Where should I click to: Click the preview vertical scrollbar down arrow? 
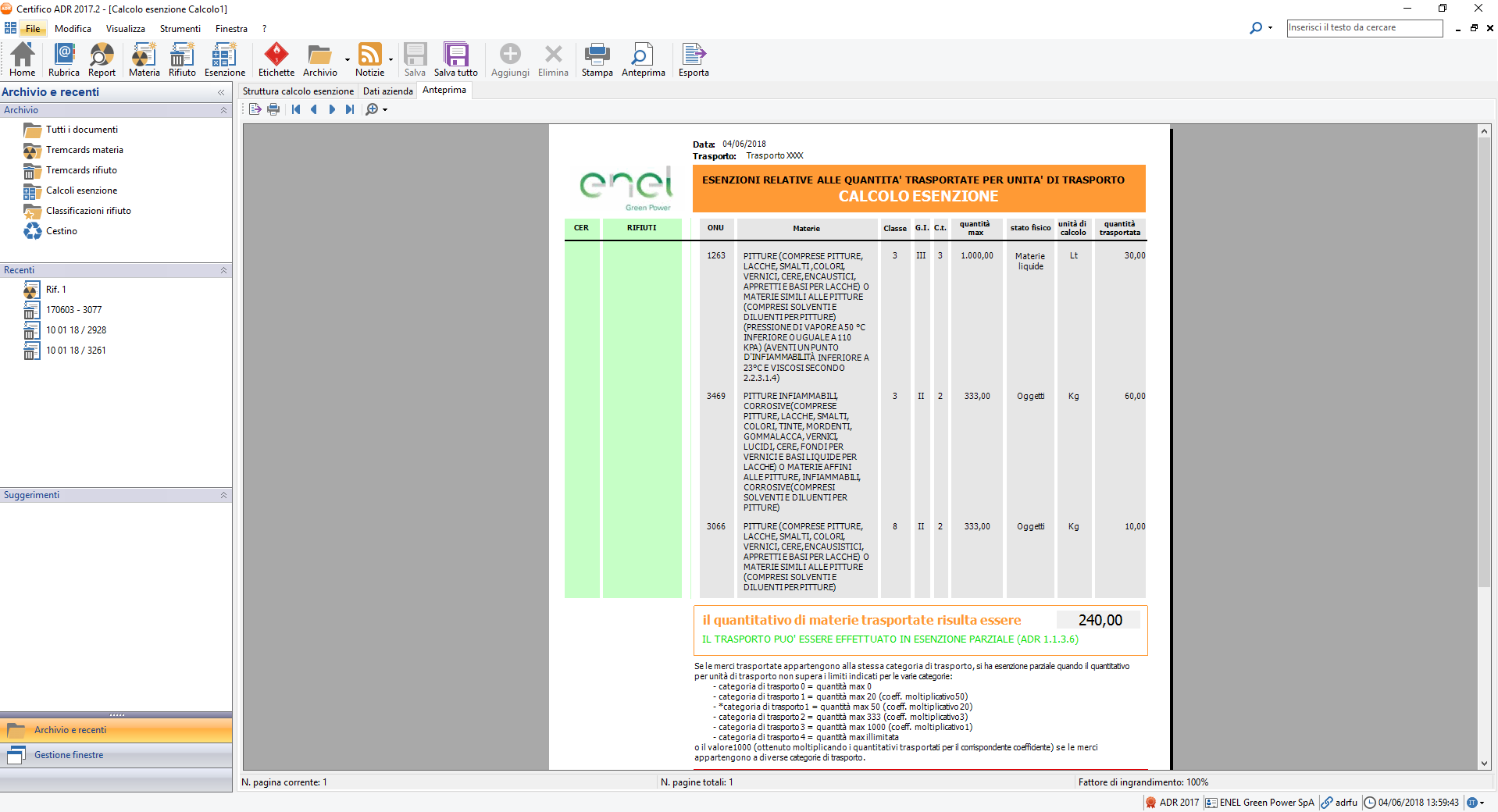(x=1484, y=764)
